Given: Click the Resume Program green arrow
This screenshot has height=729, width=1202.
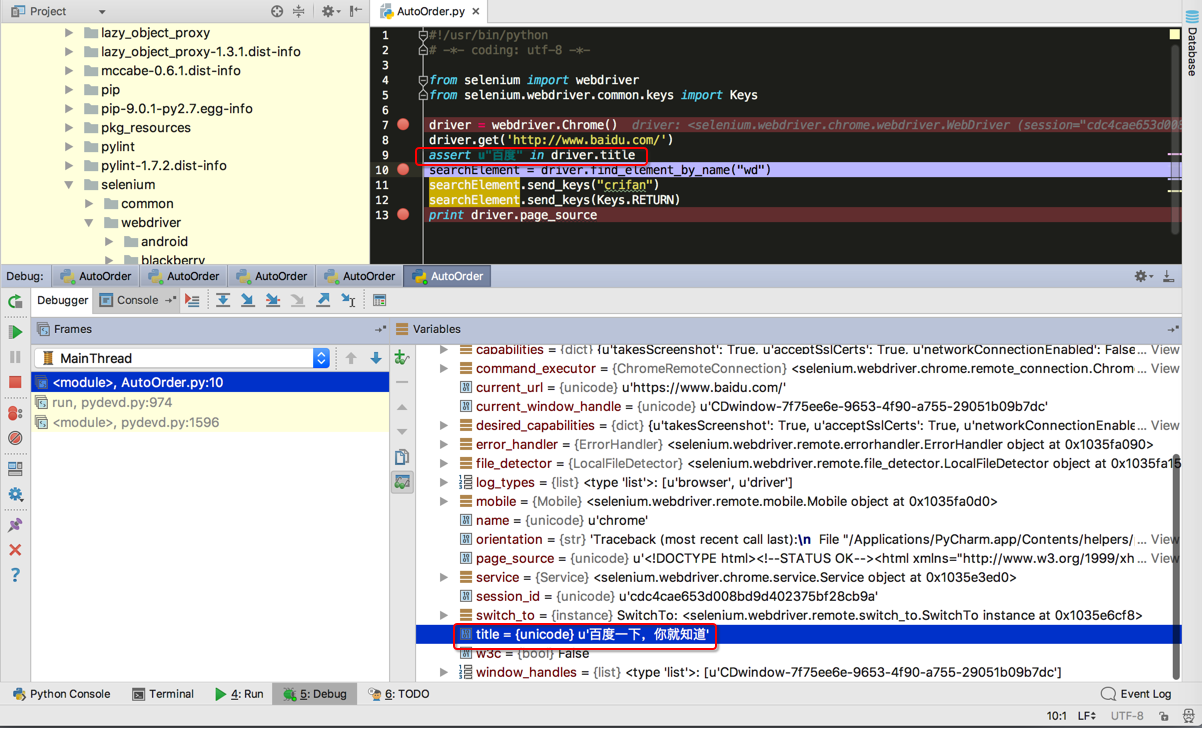Looking at the screenshot, I should click(x=15, y=332).
